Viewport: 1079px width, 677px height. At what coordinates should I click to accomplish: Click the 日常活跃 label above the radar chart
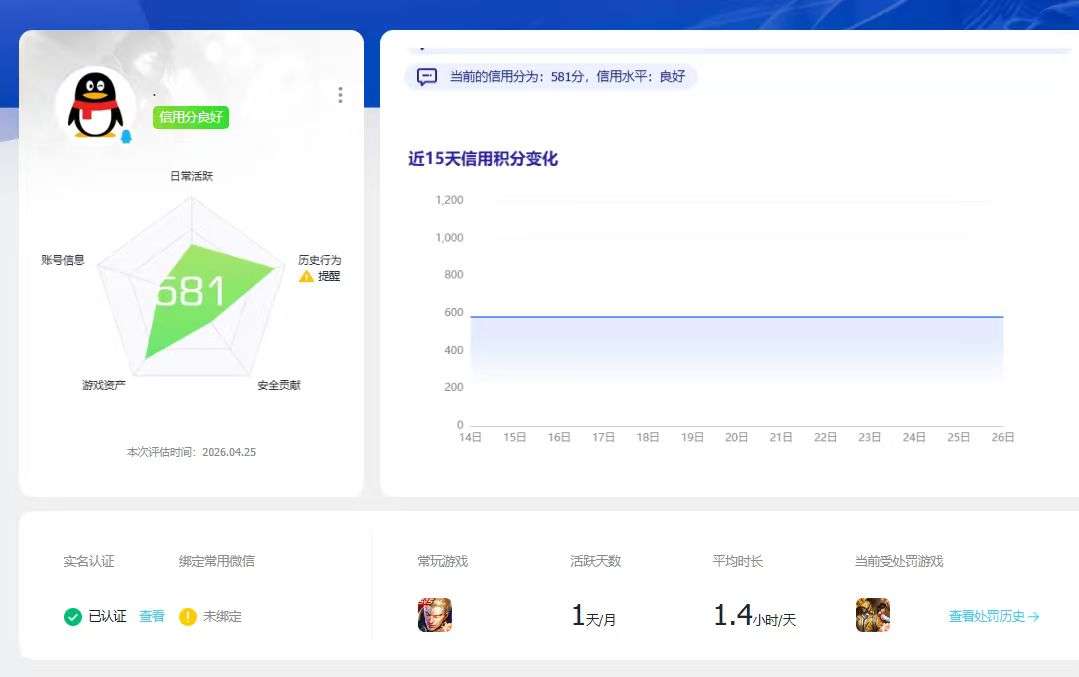[190, 175]
